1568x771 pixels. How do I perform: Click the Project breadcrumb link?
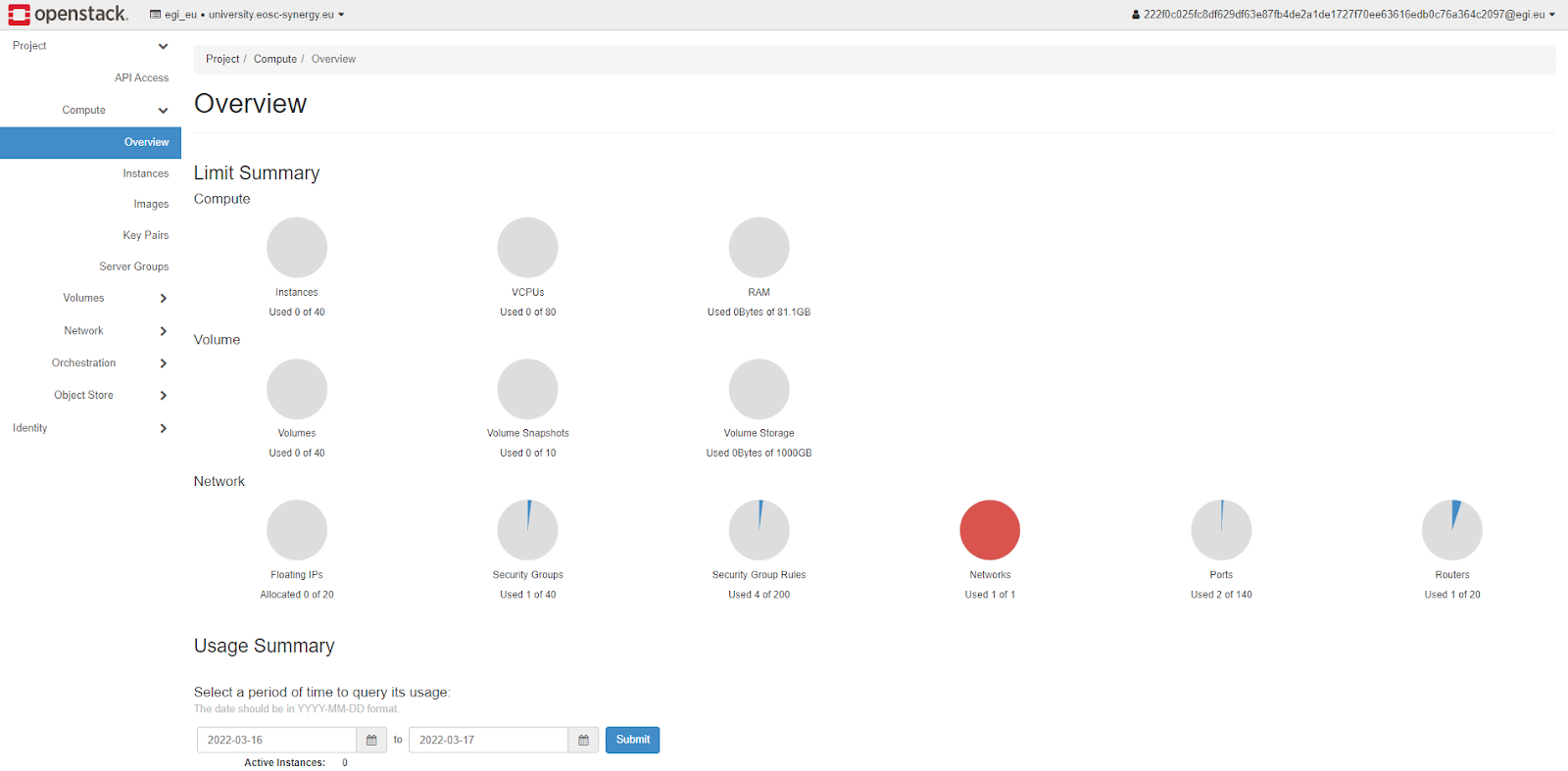pos(222,59)
